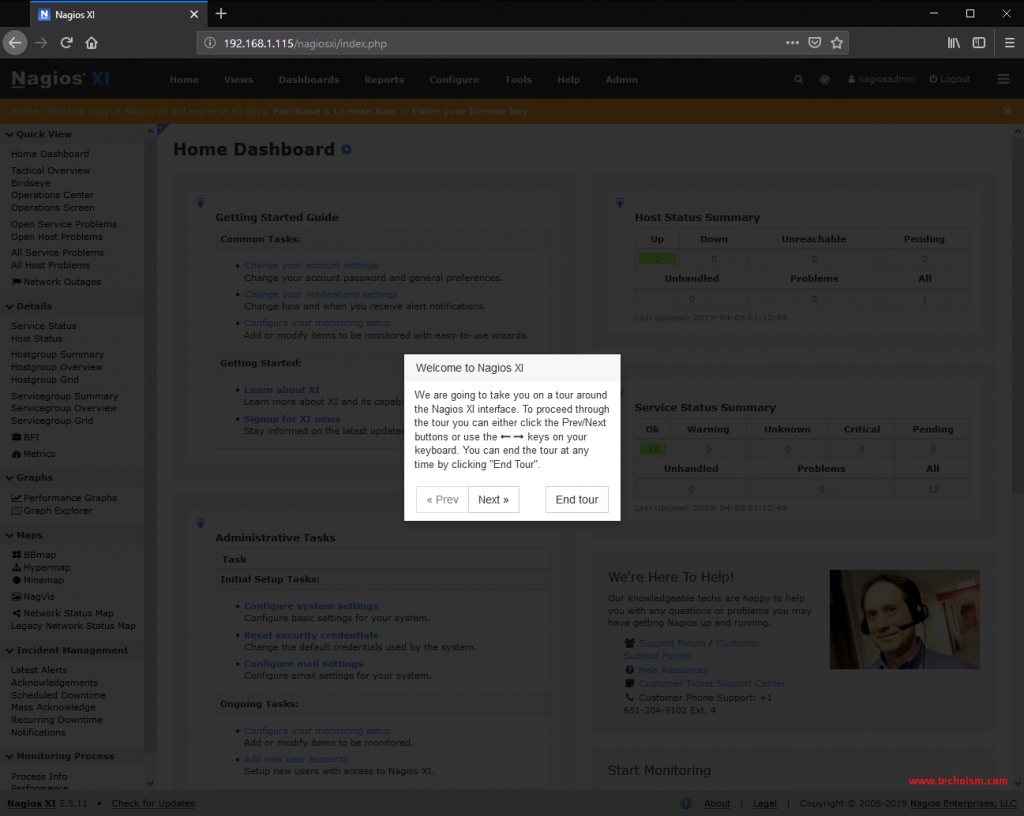1024x816 pixels.
Task: Bookmark this page with the star icon
Action: 837,43
